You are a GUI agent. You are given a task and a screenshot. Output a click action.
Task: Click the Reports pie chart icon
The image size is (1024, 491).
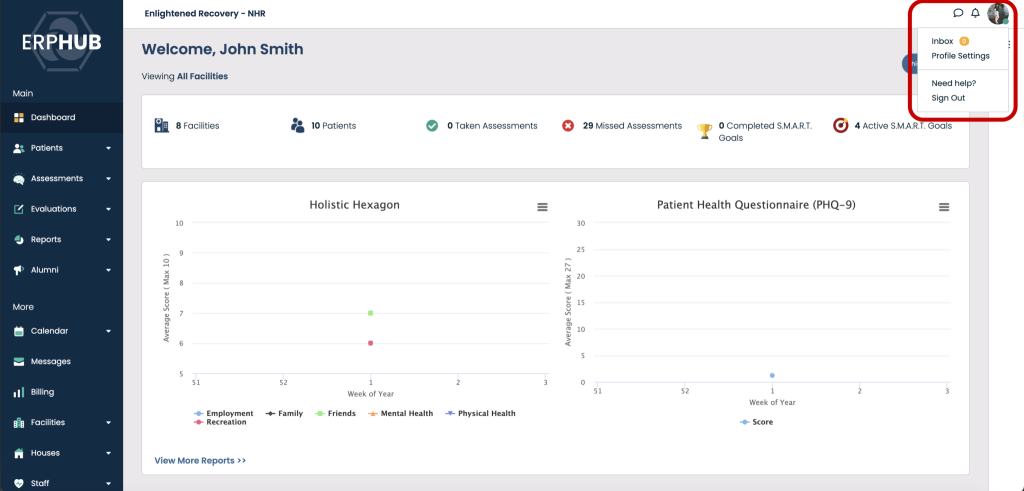click(x=19, y=240)
